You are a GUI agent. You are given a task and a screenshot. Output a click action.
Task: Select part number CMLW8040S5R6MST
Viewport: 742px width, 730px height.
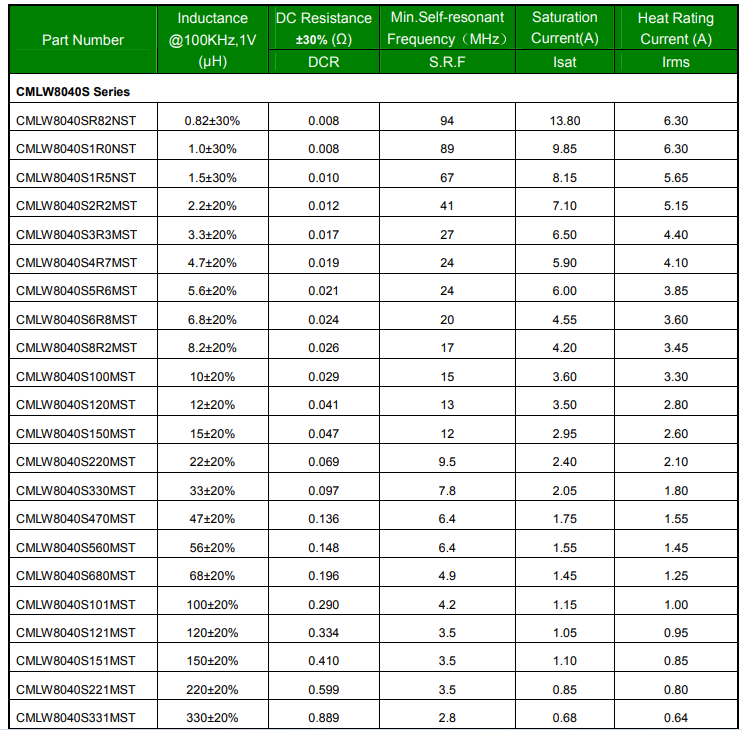coord(77,290)
